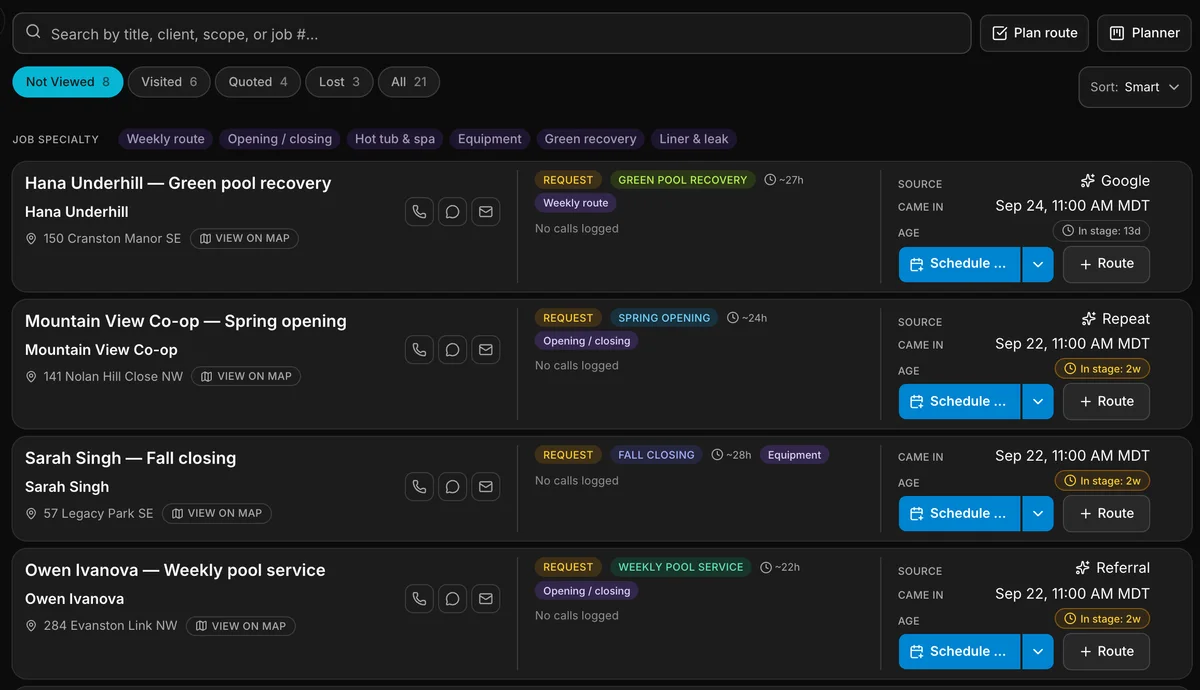Switch to the Quoted tab
This screenshot has height=690, width=1200.
(258, 82)
